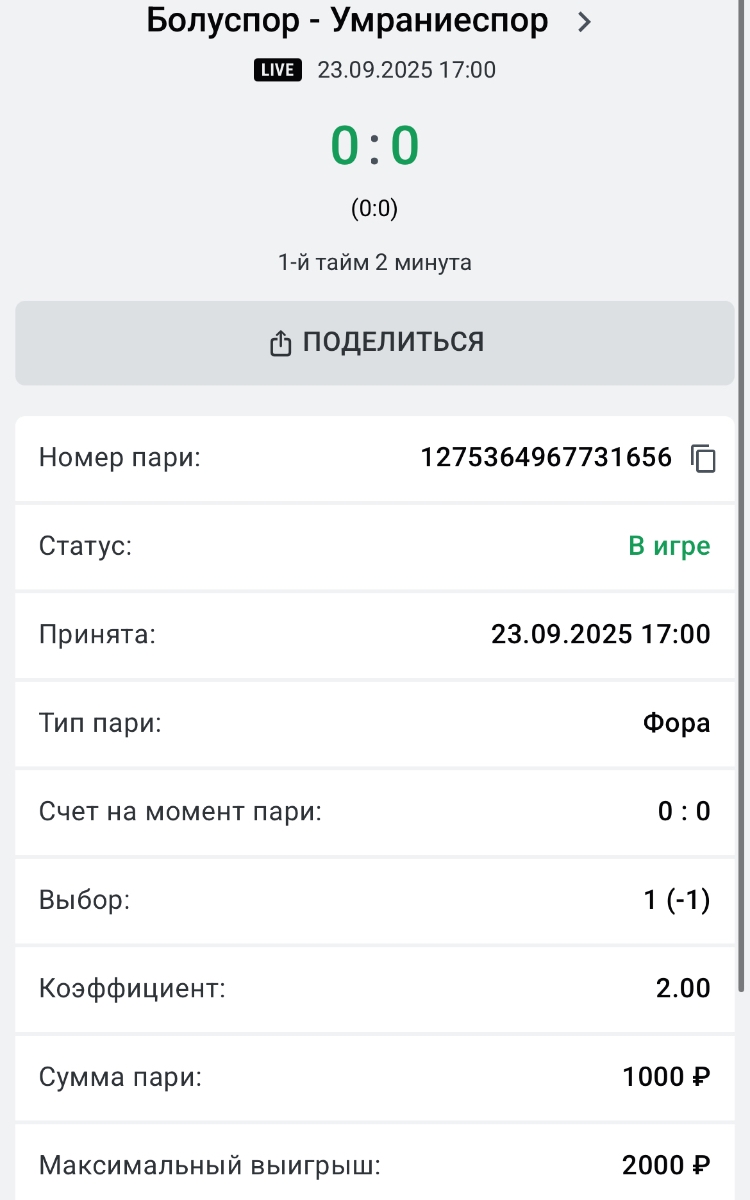Click the Максимальный выигрыш value 2000 ₽
Screen dimensions: 750x1200
[666, 1165]
